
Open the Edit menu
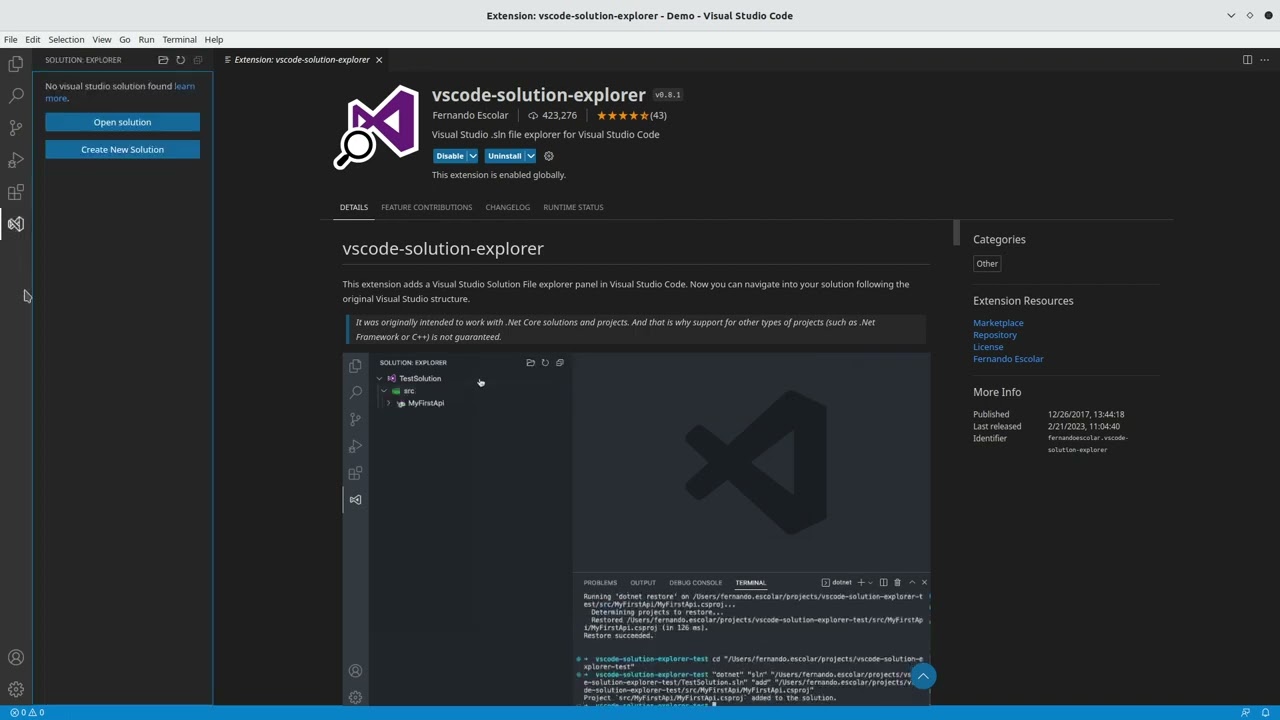[33, 39]
